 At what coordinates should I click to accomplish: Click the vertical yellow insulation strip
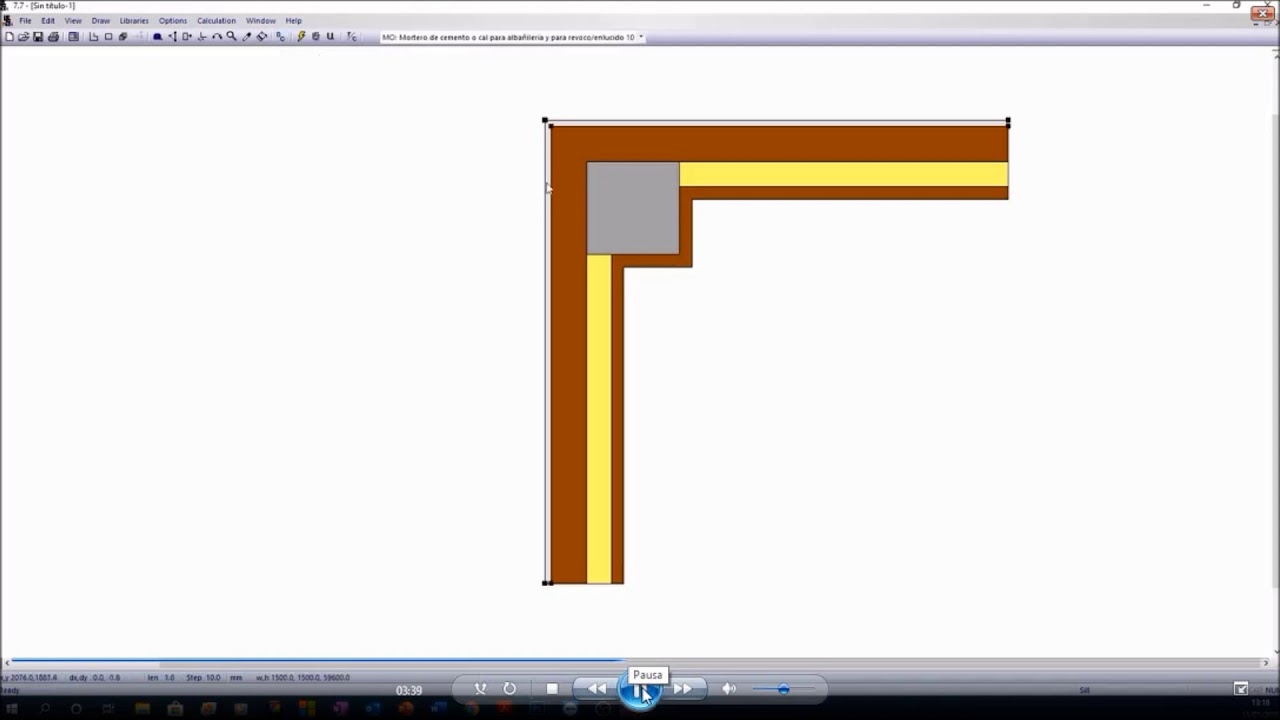coord(598,418)
